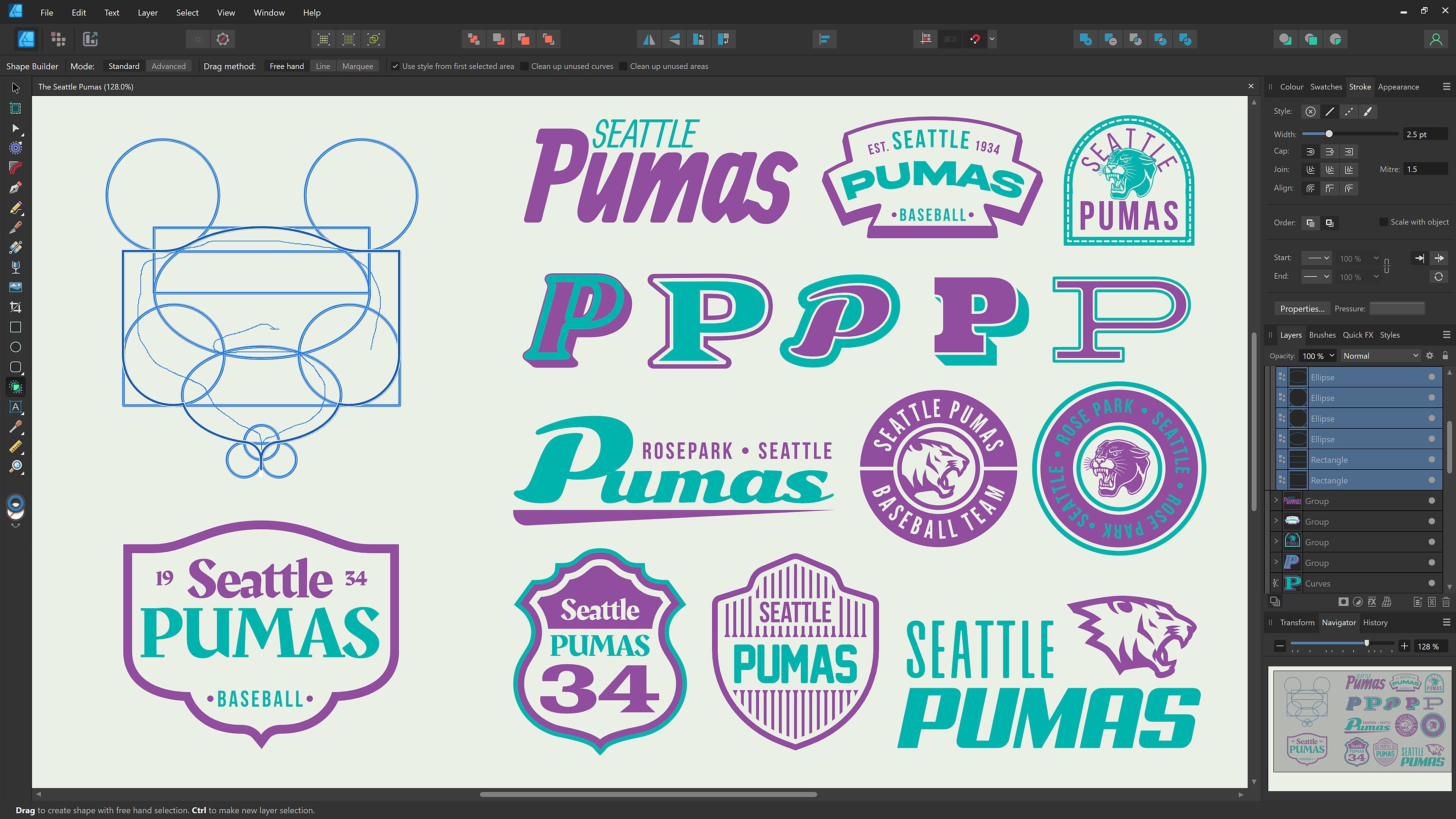Pick the Ellipse shape tool
Viewport: 1456px width, 819px height.
pos(16,347)
